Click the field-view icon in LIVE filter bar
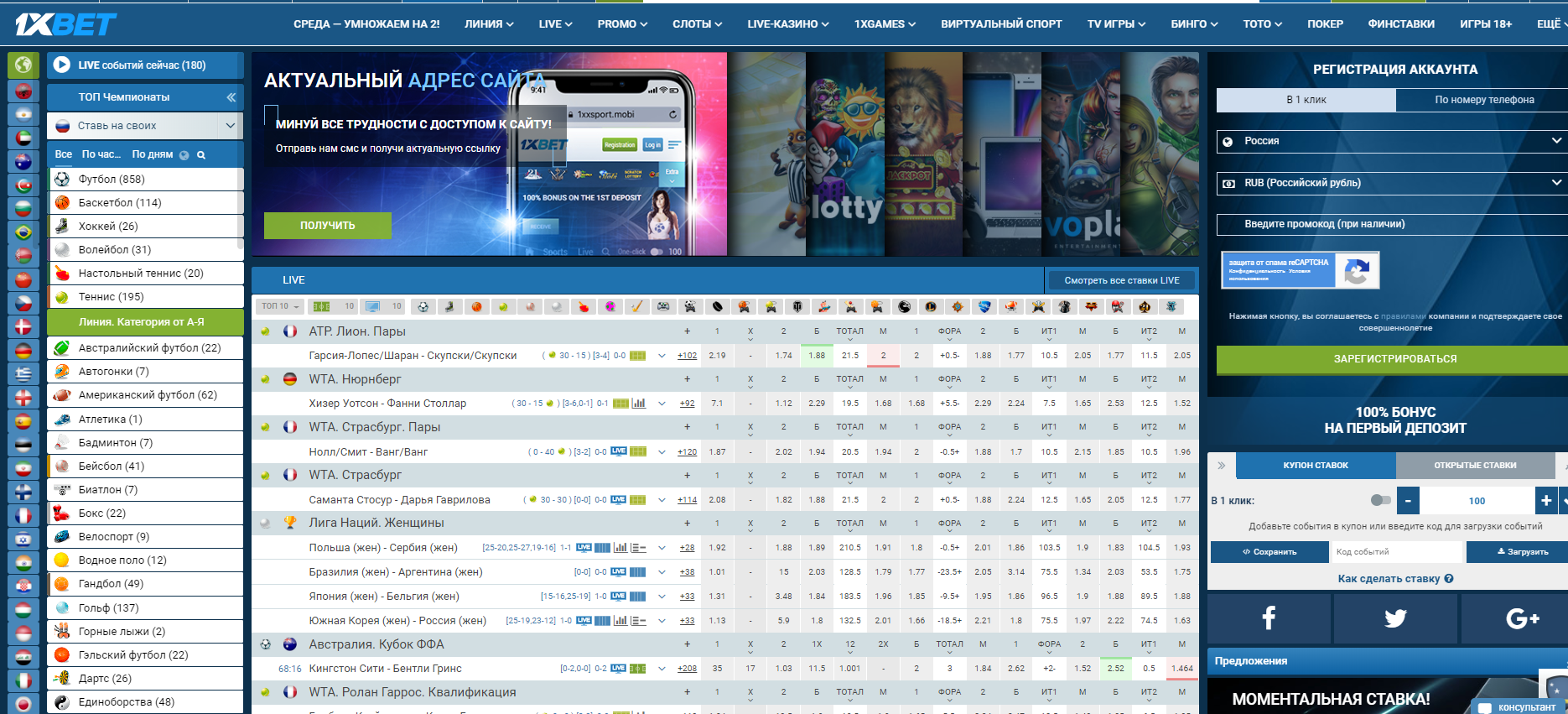Screen dimensions: 1568x714 click(322, 306)
